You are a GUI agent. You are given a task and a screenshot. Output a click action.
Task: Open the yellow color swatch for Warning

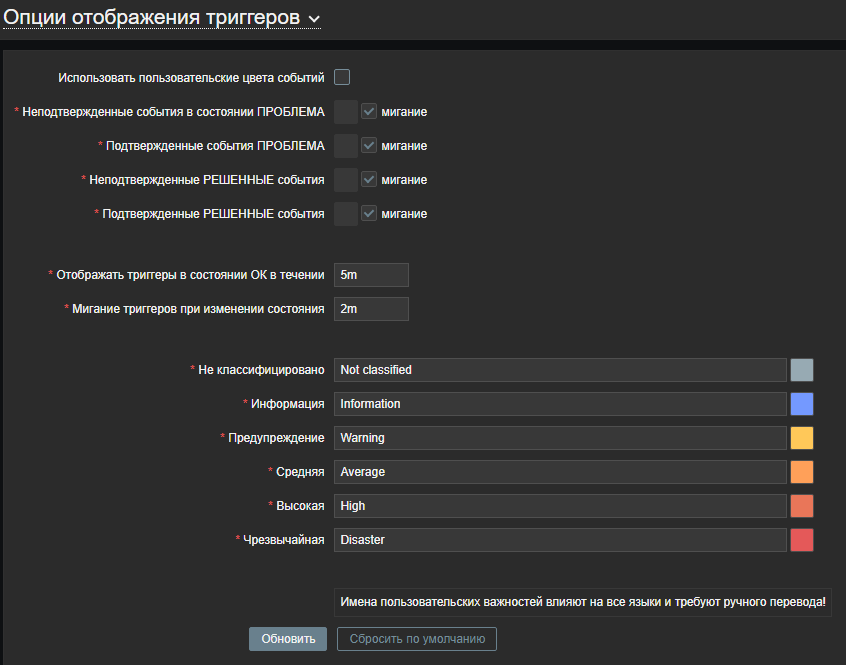click(x=802, y=438)
